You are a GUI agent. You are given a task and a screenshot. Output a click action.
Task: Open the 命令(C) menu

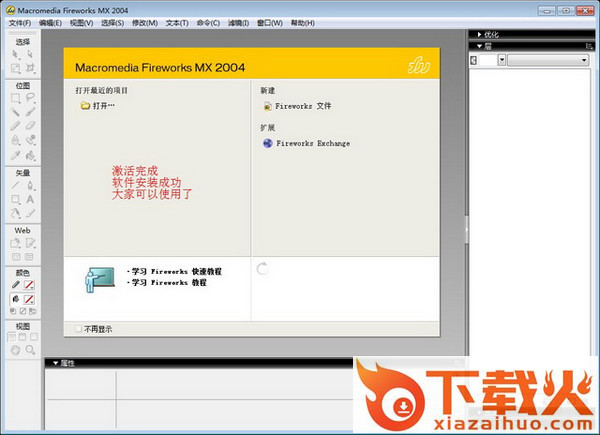[x=208, y=23]
